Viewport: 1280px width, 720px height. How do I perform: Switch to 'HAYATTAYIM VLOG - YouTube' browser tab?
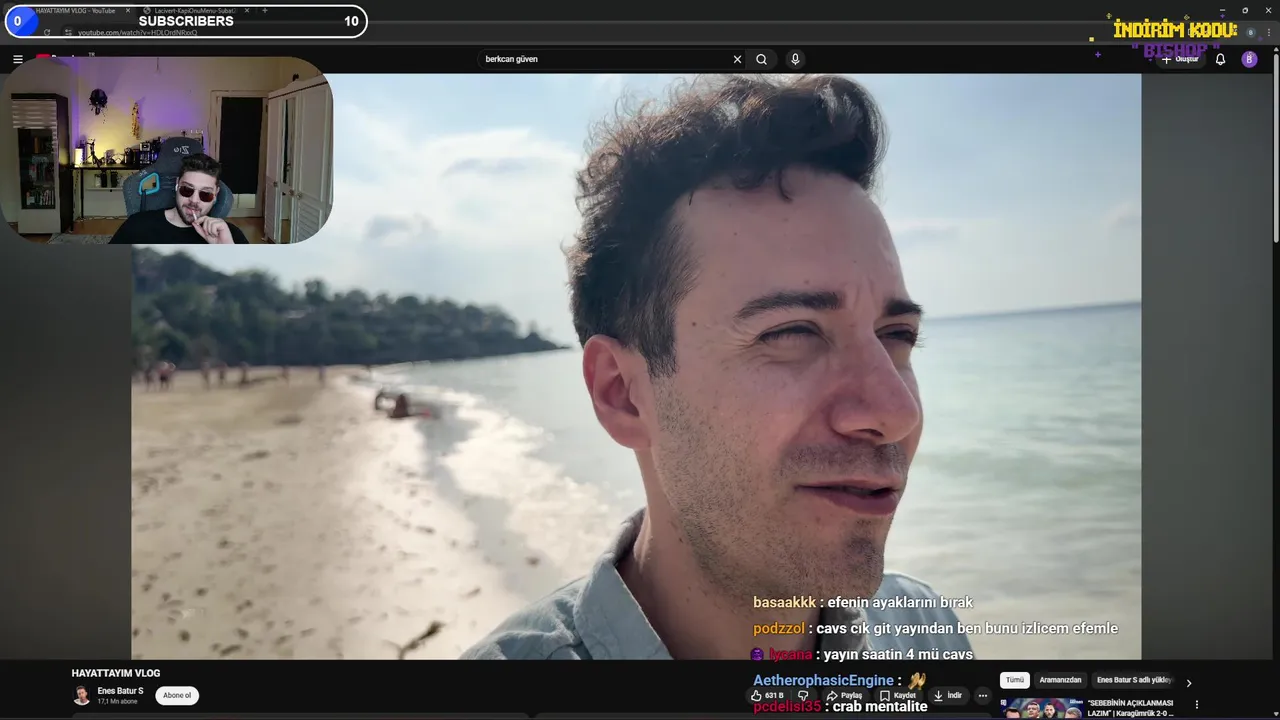[x=78, y=10]
